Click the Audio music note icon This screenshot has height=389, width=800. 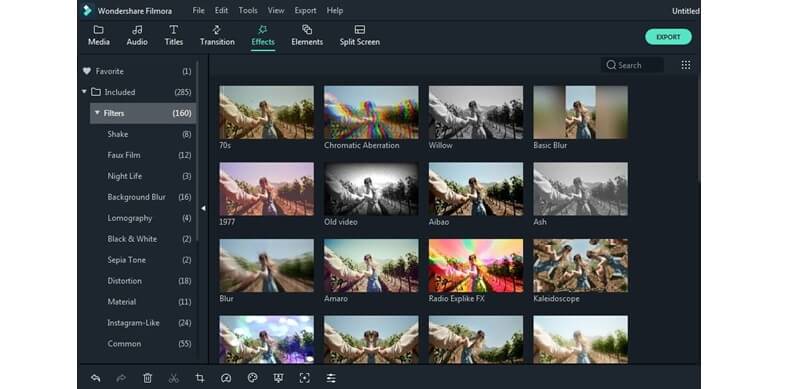pyautogui.click(x=137, y=30)
